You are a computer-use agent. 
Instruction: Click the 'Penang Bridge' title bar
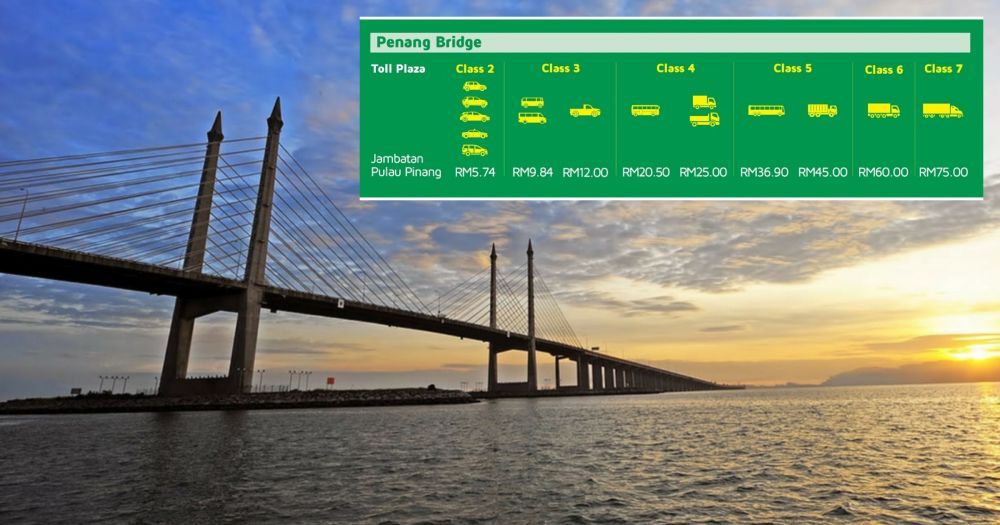[670, 43]
